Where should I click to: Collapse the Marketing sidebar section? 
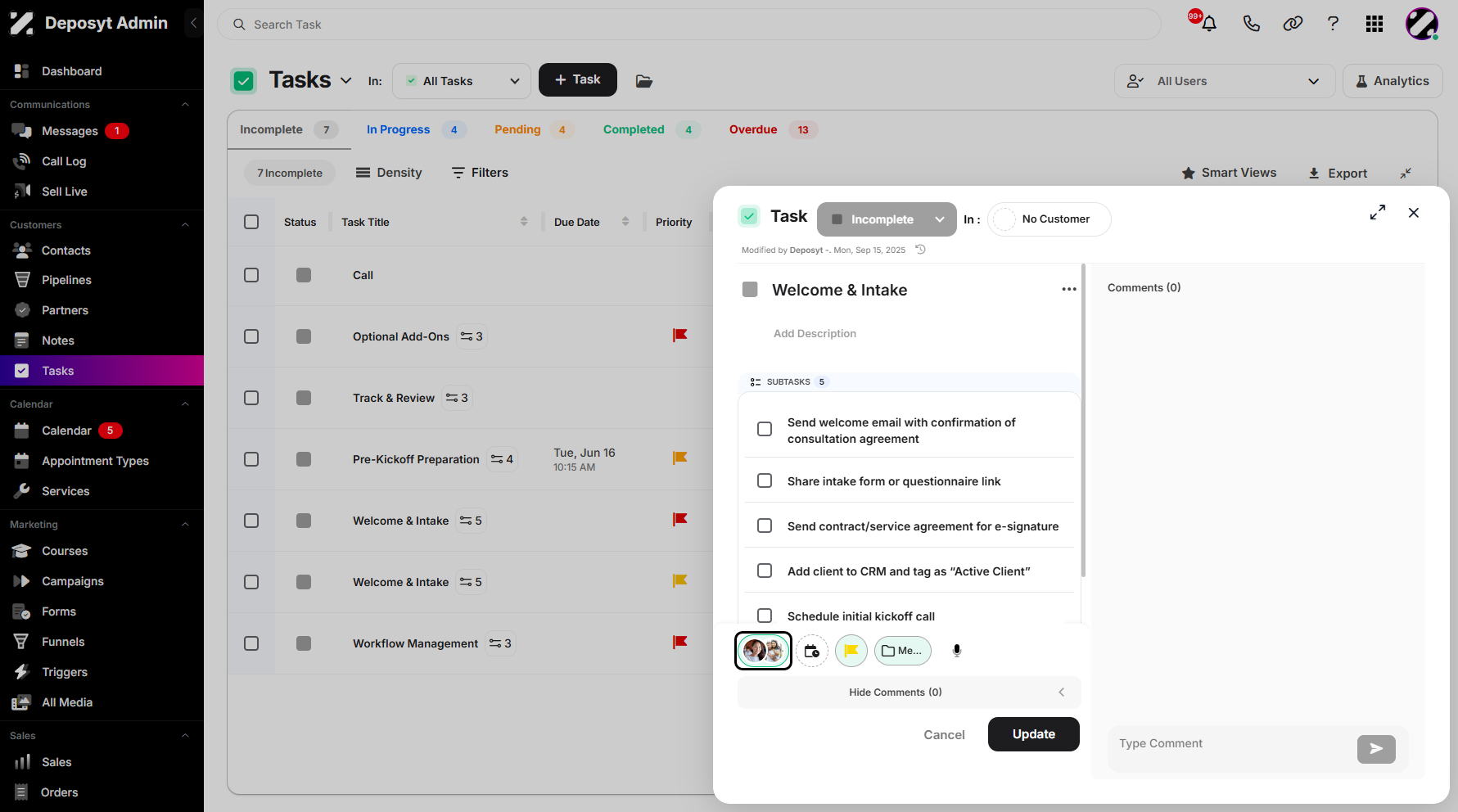click(x=185, y=525)
